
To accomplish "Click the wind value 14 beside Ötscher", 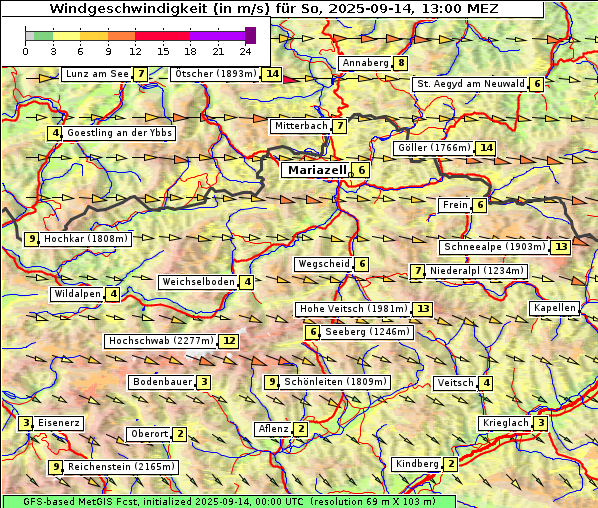I will 272,74.
